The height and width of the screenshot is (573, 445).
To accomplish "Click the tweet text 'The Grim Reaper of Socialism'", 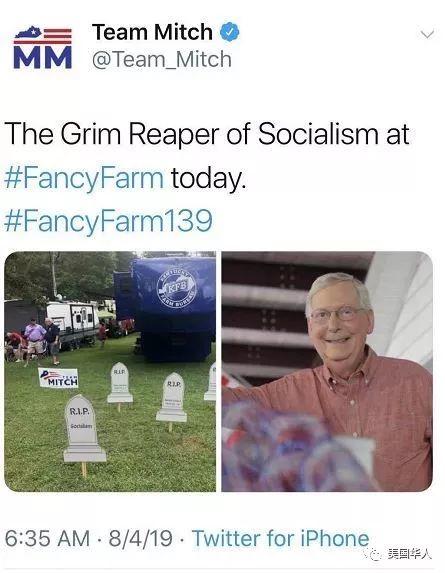I will 191,134.
